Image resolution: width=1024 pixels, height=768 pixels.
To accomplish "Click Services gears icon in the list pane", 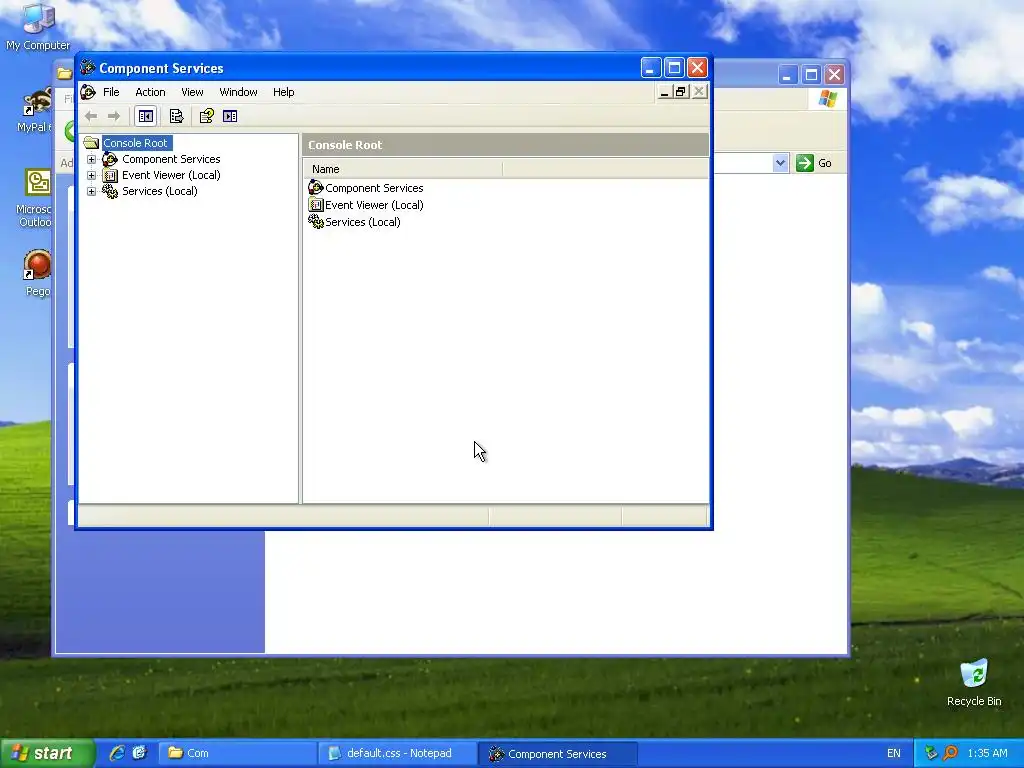I will [315, 222].
